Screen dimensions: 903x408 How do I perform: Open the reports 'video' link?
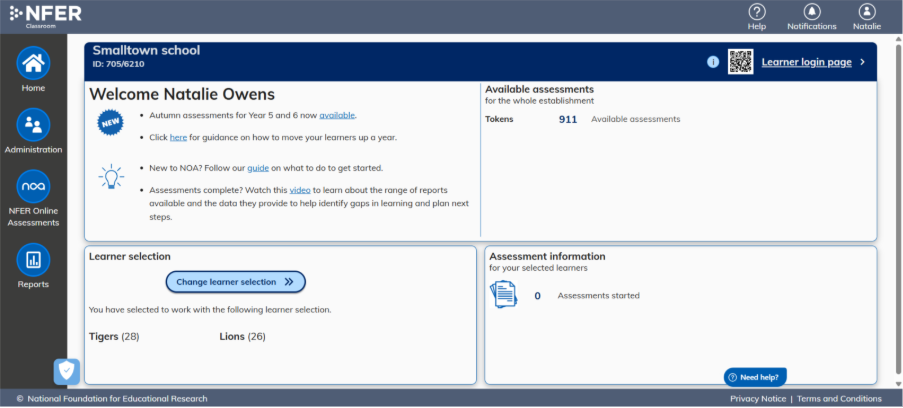click(x=300, y=190)
